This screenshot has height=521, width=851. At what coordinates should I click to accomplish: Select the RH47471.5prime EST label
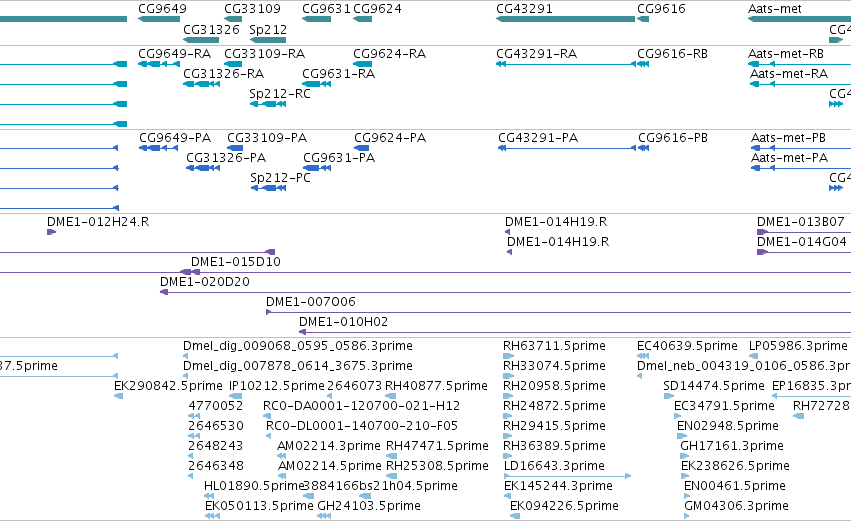(x=437, y=446)
